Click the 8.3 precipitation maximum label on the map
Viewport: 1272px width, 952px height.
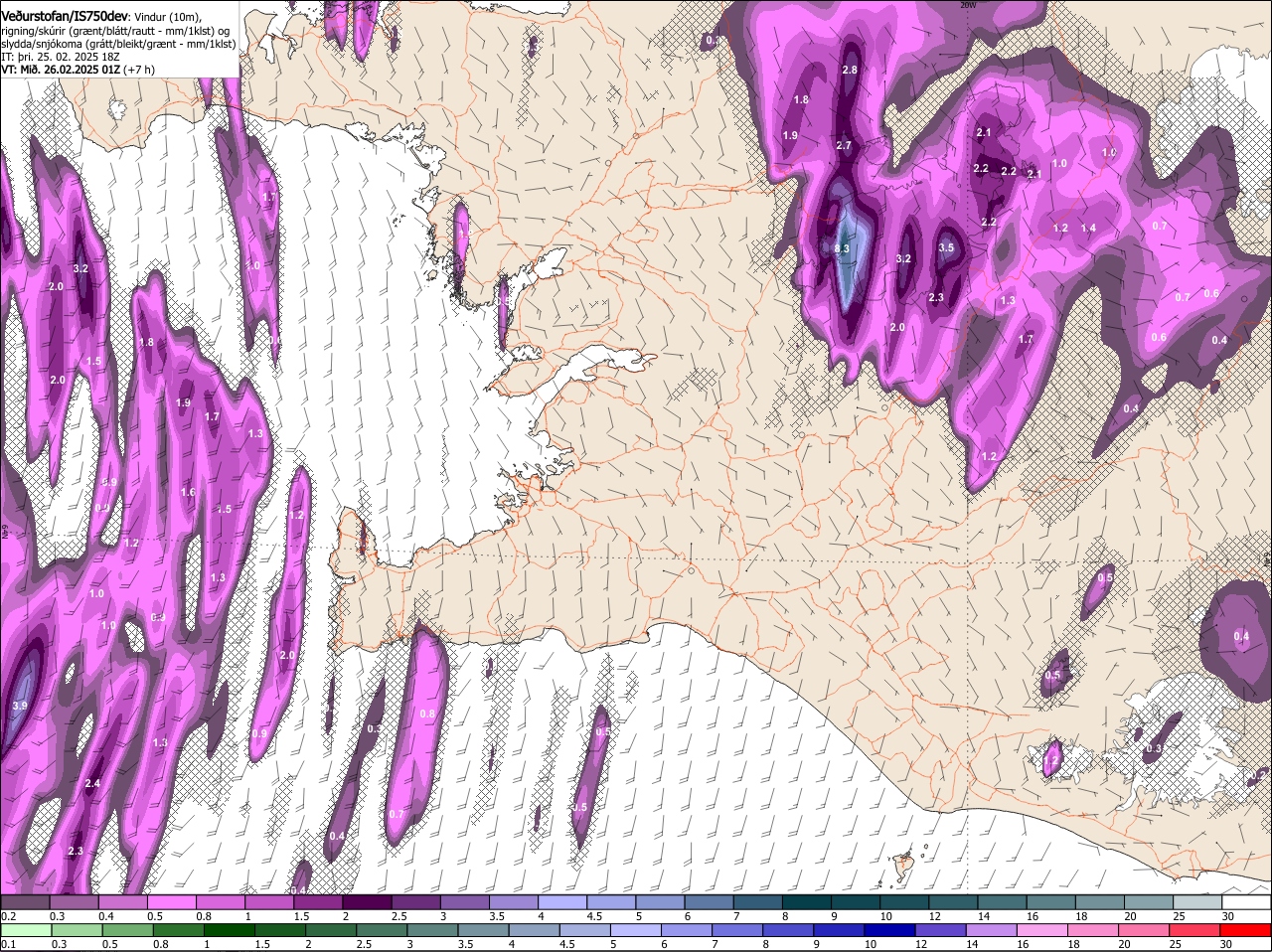[x=843, y=248]
